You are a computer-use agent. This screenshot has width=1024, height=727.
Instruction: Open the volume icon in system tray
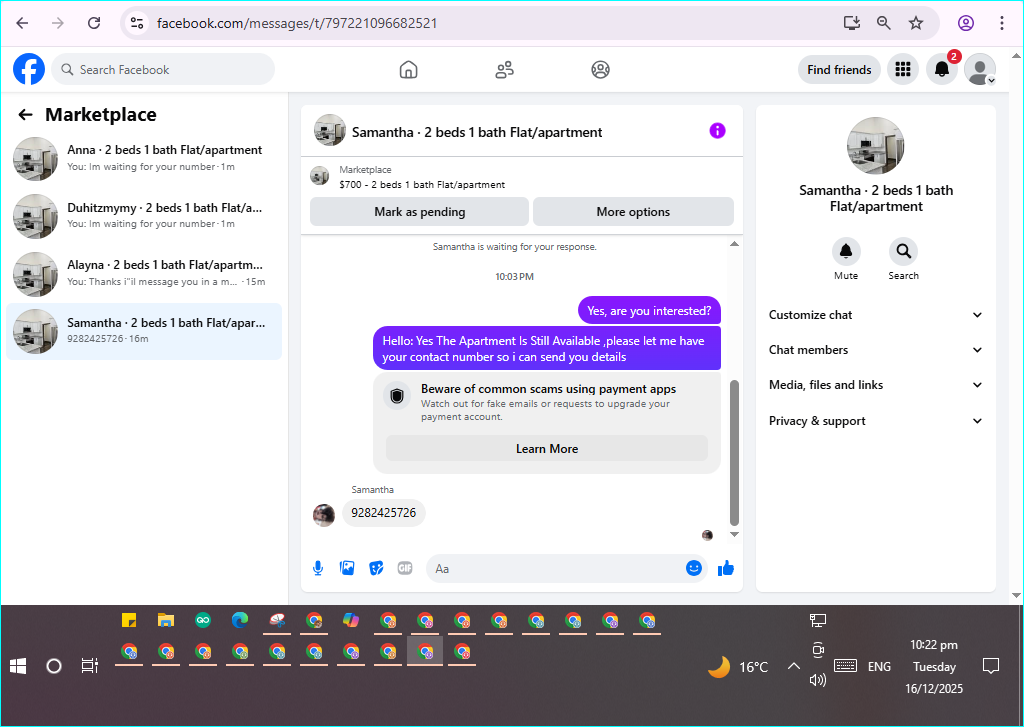818,680
